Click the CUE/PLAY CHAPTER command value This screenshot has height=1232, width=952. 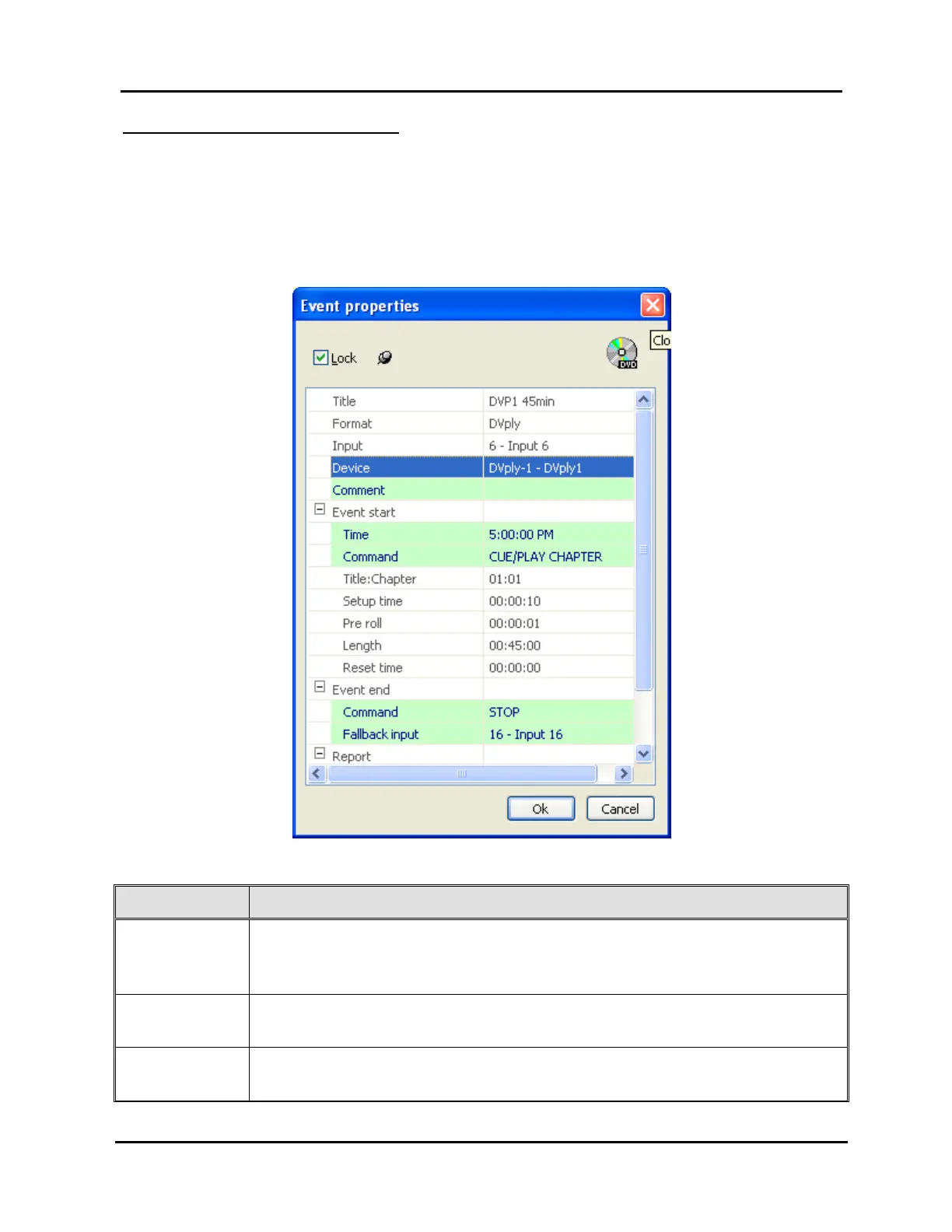click(x=545, y=557)
